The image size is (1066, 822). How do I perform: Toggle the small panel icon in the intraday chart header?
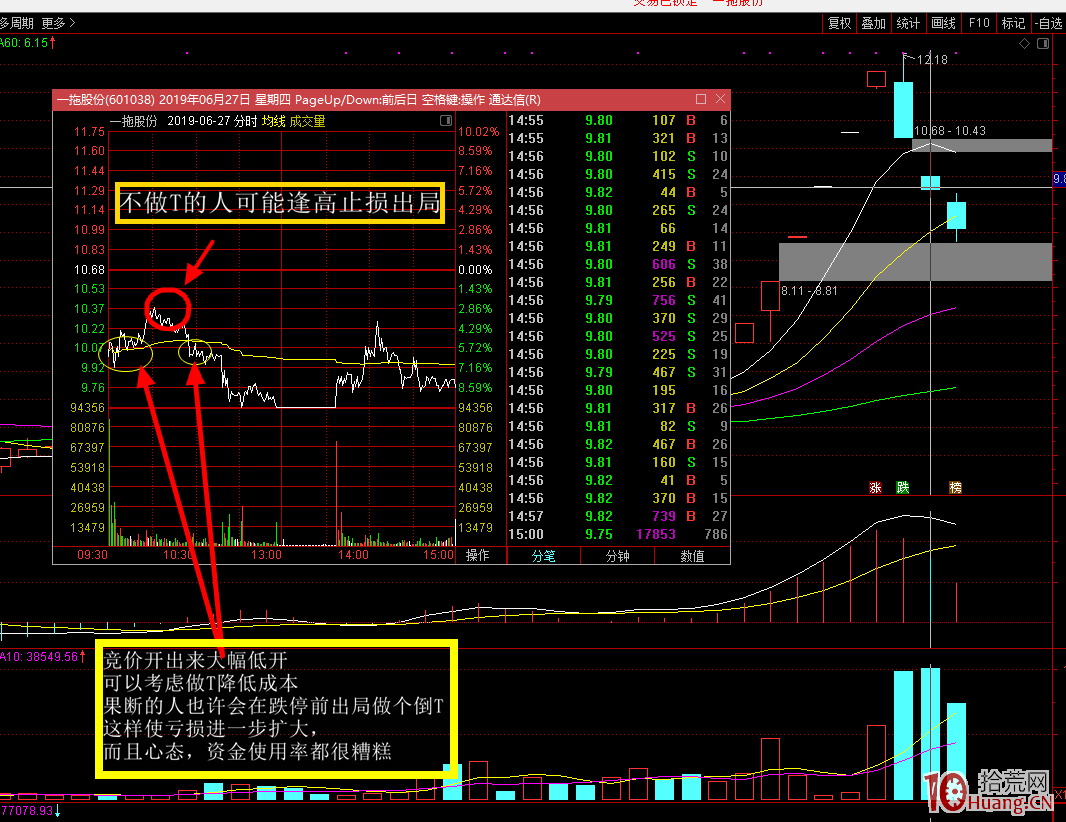[x=446, y=120]
